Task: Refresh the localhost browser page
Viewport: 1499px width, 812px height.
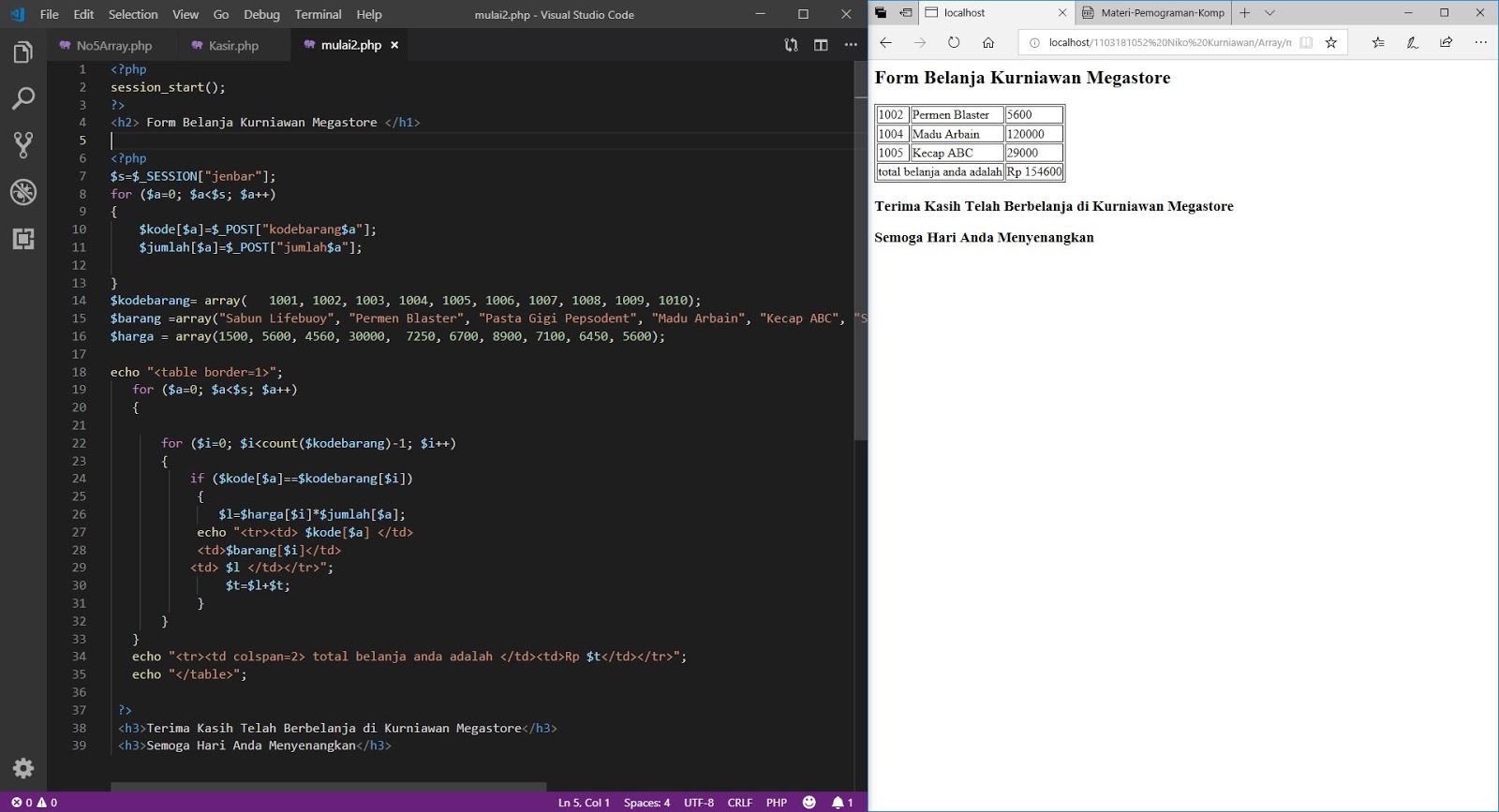Action: (x=954, y=42)
